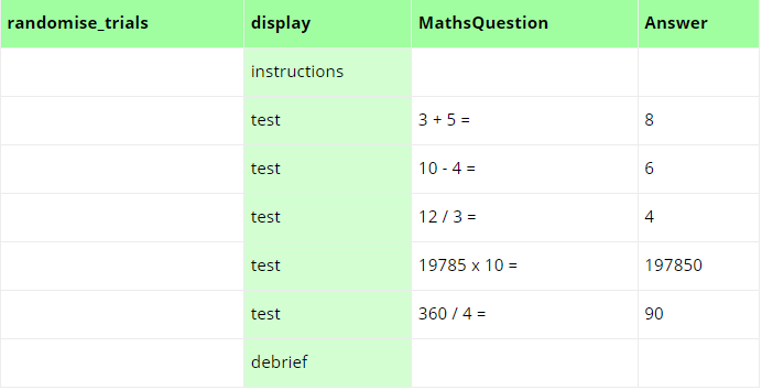Select the answer cell containing 4
The width and height of the screenshot is (762, 390).
699,218
